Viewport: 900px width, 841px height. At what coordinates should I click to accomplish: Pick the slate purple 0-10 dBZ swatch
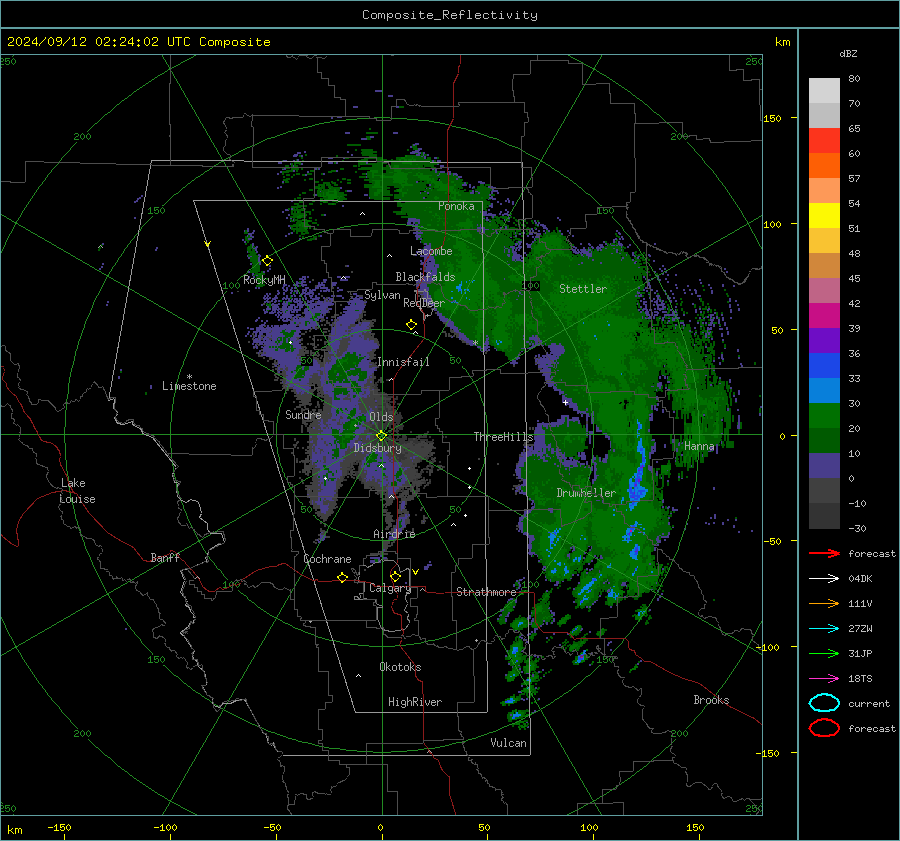[824, 466]
